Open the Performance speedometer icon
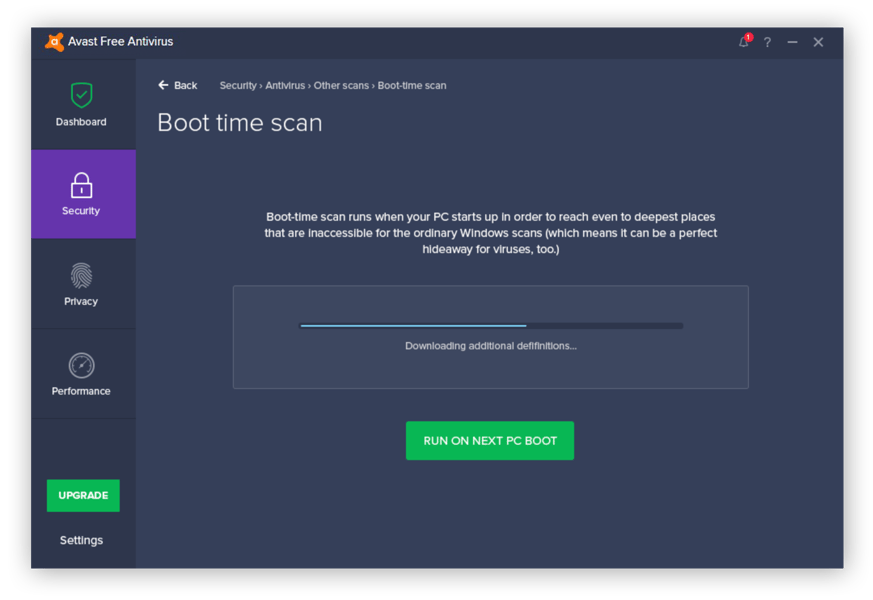The height and width of the screenshot is (600, 873). coord(81,367)
